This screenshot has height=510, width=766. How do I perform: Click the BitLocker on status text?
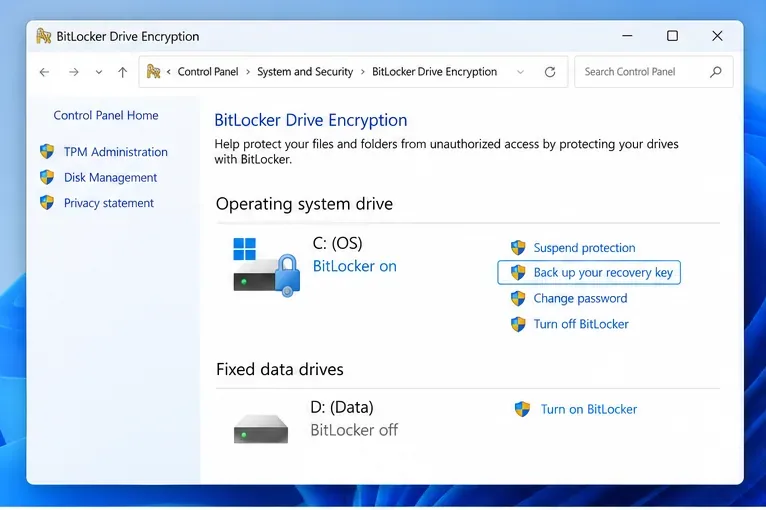pos(355,266)
